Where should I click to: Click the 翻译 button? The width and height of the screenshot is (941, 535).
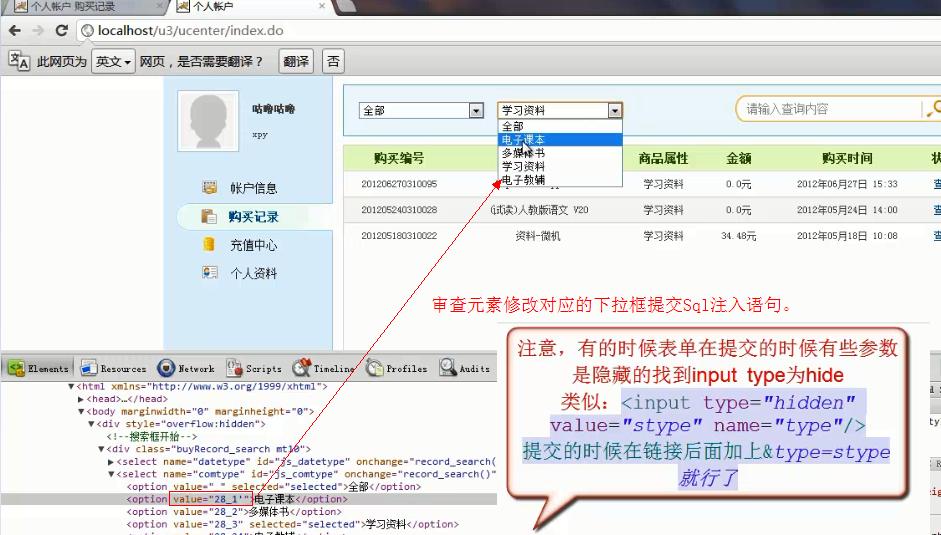[296, 61]
